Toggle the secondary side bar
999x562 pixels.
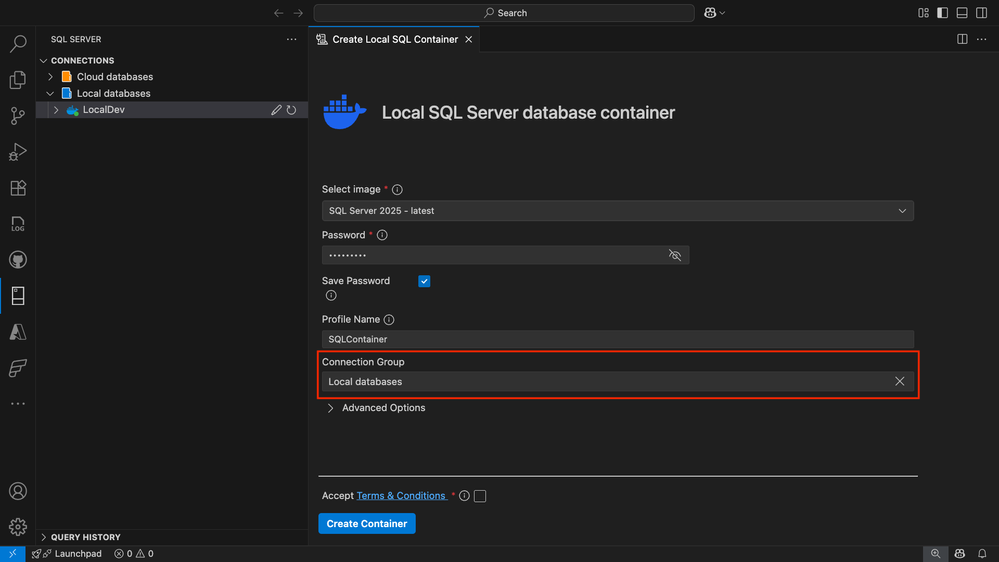point(982,13)
